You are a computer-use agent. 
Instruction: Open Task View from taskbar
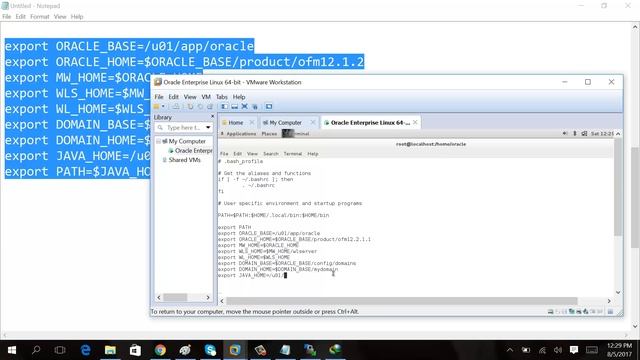(60, 350)
